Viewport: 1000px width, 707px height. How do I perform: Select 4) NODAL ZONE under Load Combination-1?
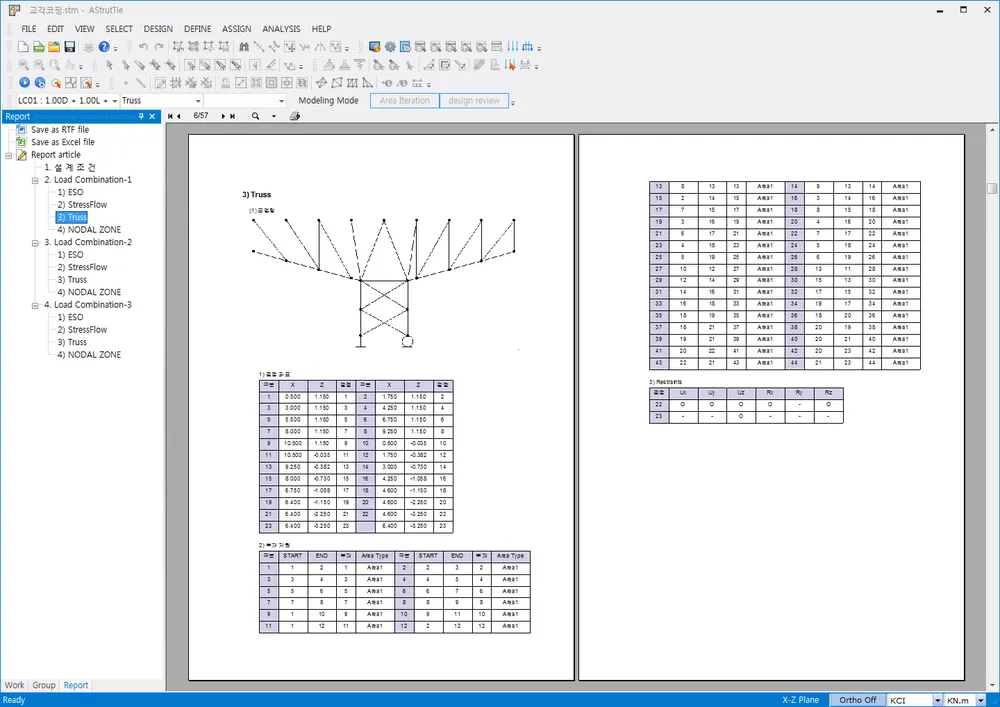(89, 230)
